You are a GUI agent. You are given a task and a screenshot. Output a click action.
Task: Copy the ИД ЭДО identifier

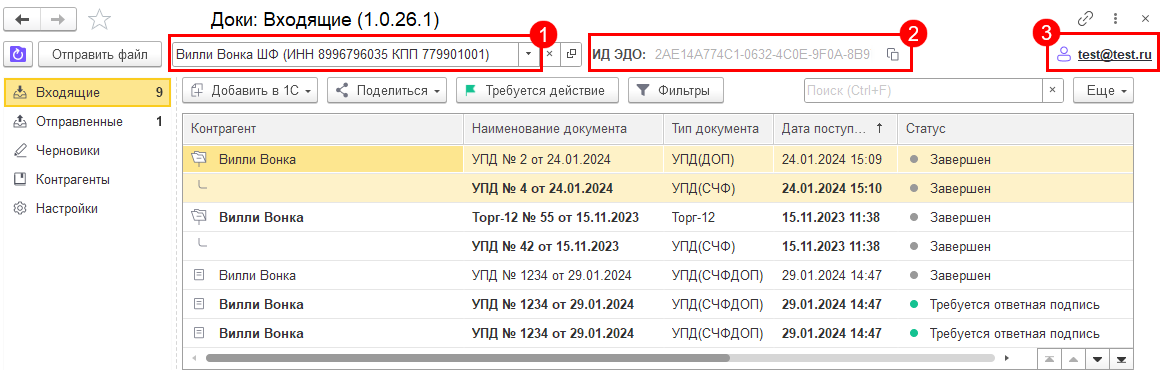pyautogui.click(x=893, y=54)
